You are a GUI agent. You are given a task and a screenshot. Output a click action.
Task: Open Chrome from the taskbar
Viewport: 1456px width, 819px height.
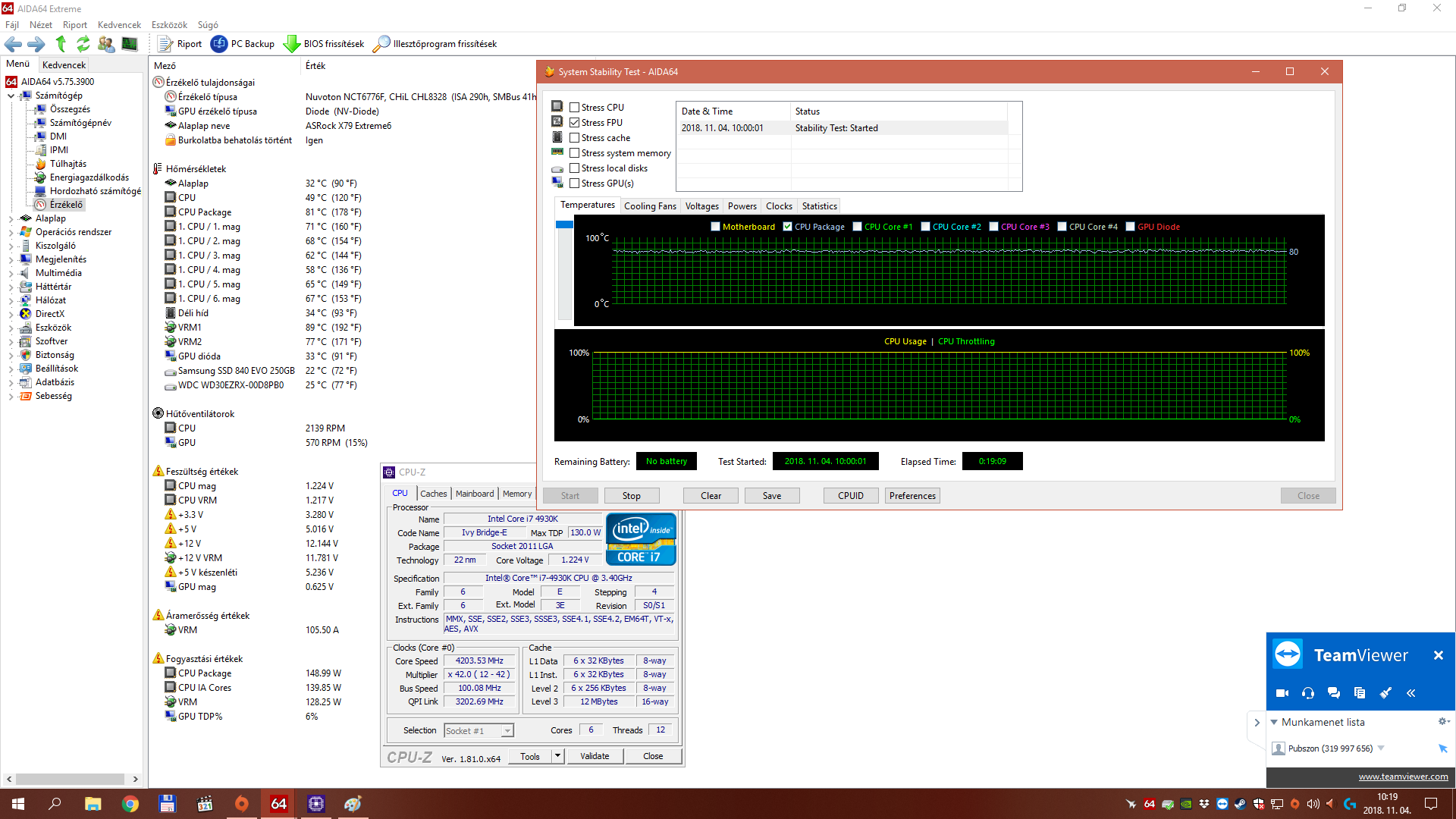pos(130,804)
